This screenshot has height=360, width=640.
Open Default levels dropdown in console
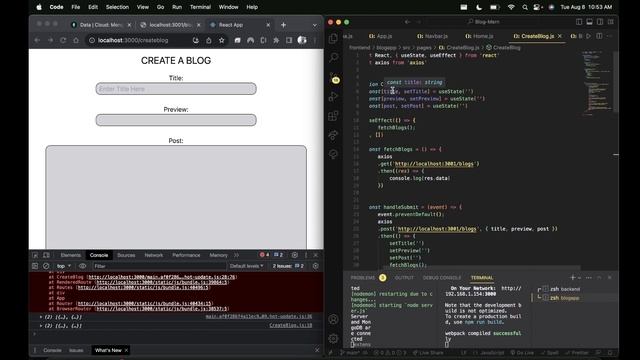tap(247, 266)
